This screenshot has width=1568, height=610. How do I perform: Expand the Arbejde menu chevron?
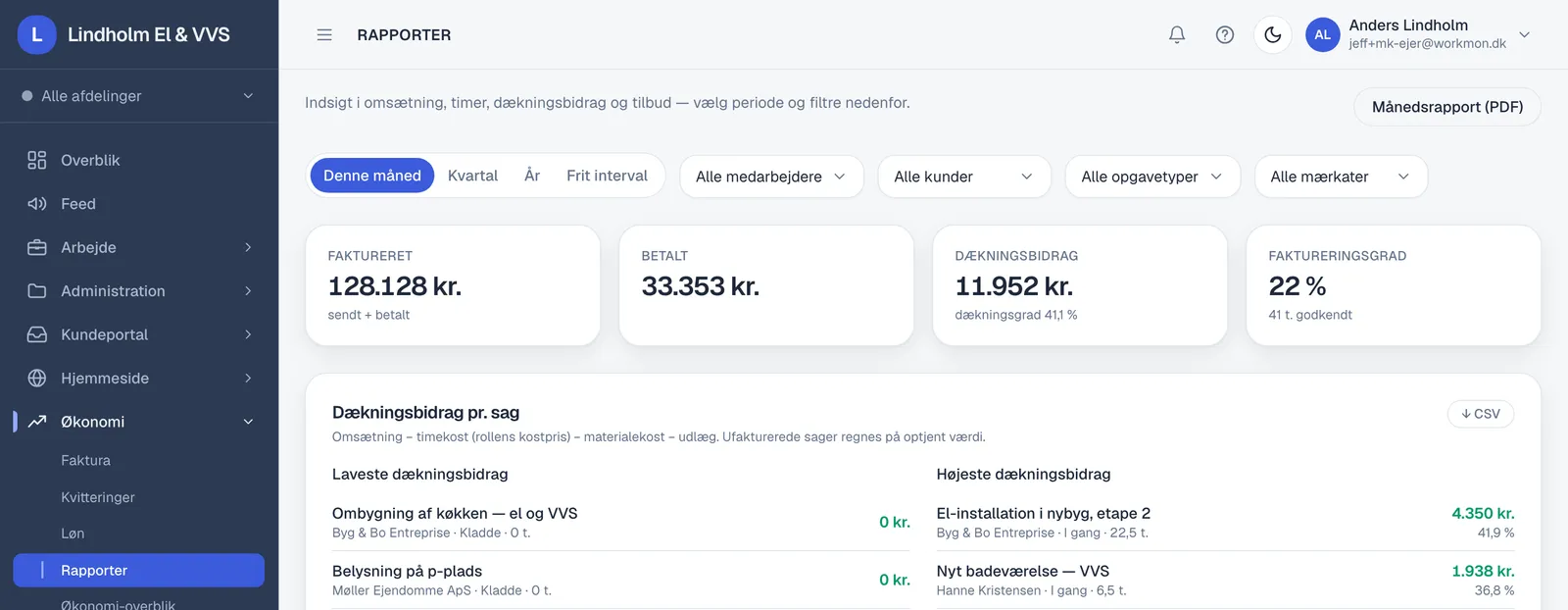[248, 247]
